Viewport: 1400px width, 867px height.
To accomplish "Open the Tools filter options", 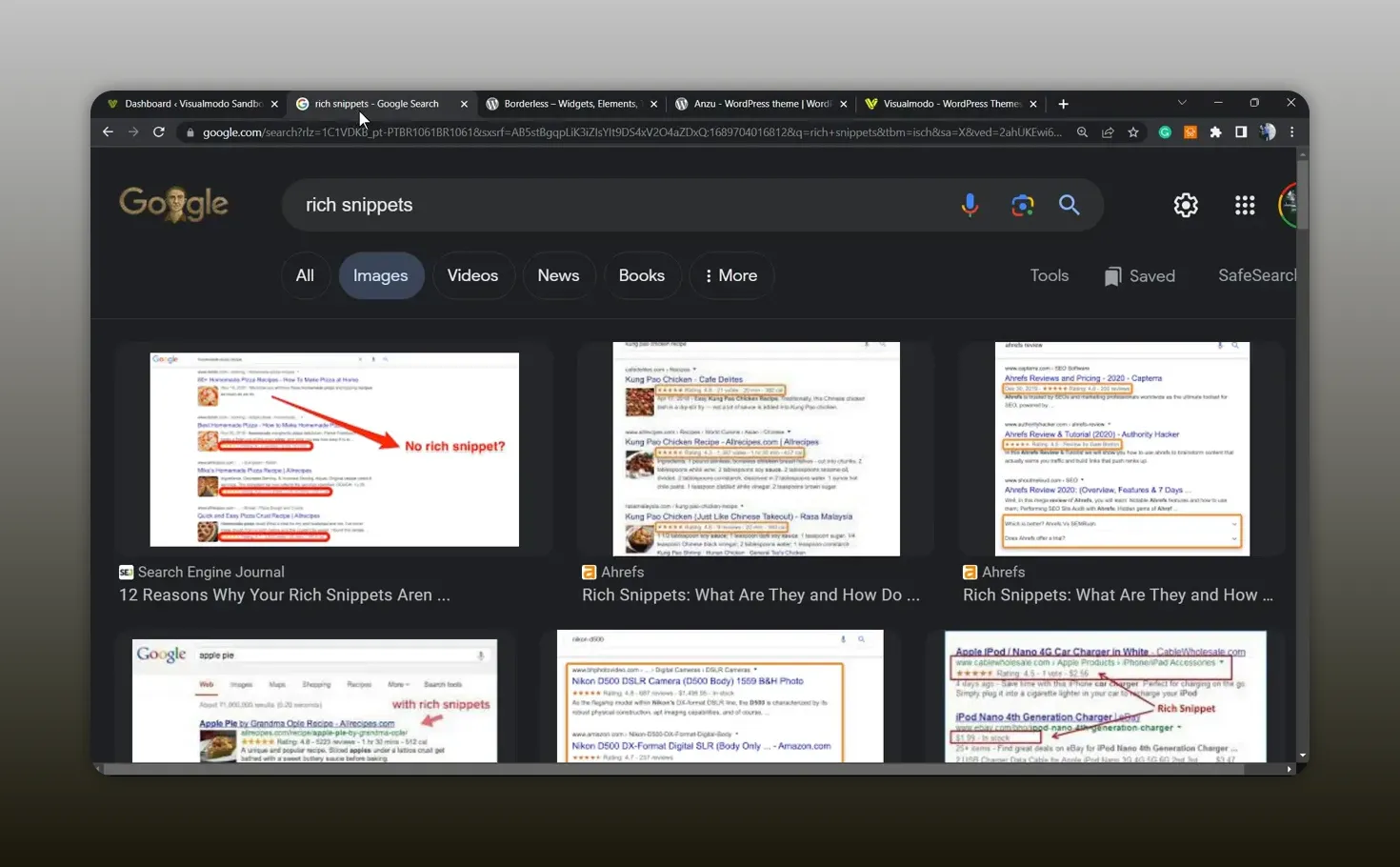I will coord(1050,275).
